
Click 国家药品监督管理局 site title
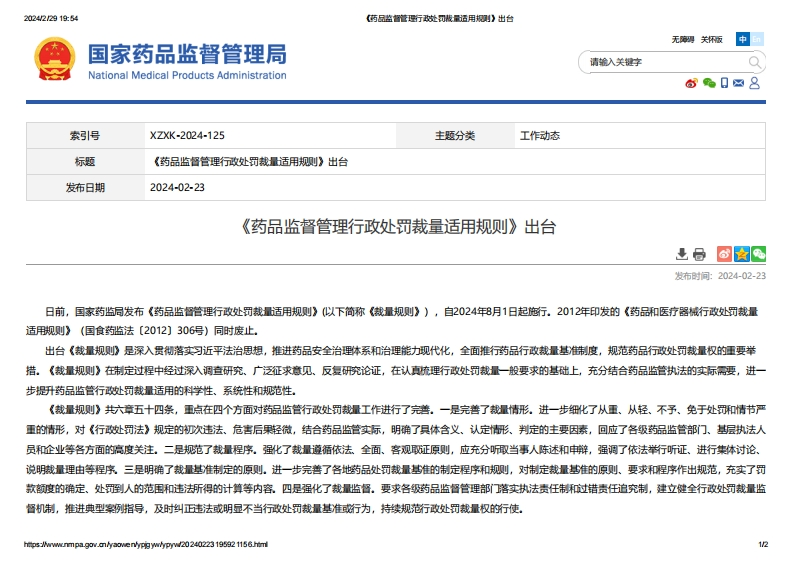pos(187,54)
